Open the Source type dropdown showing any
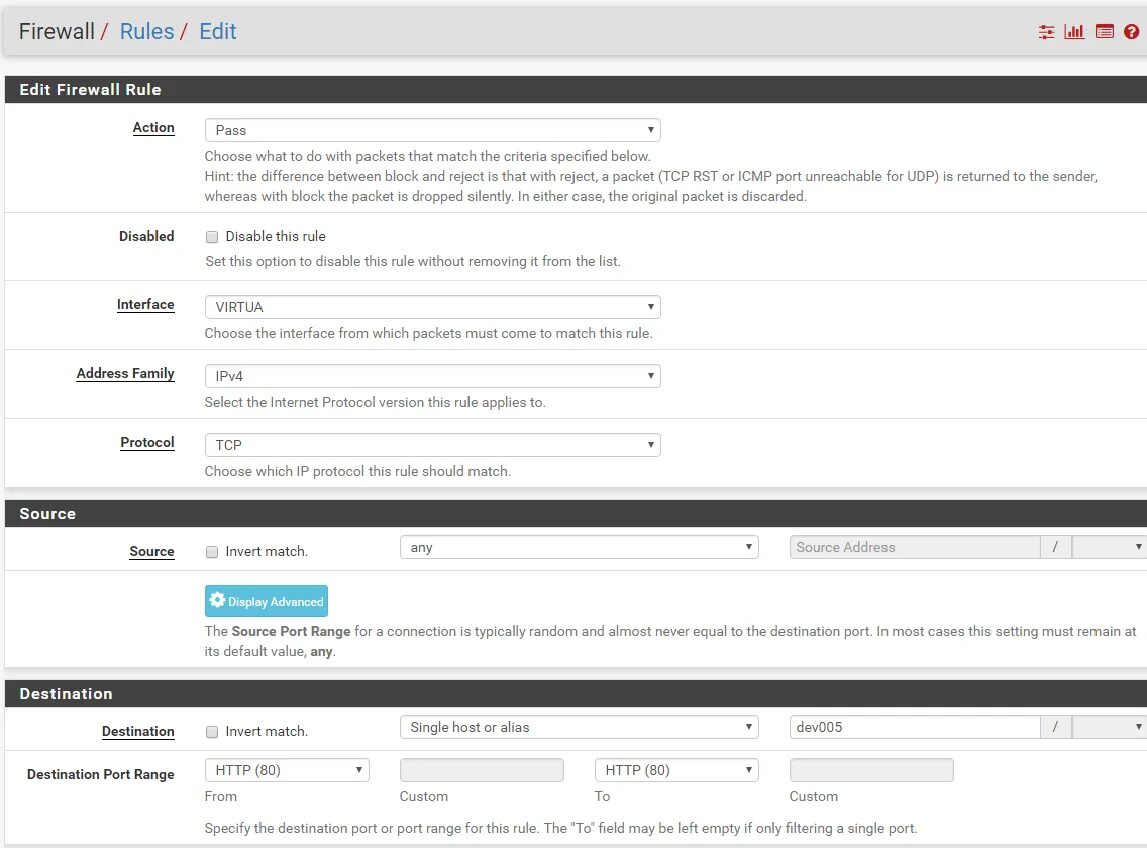The width and height of the screenshot is (1147, 848). click(579, 547)
